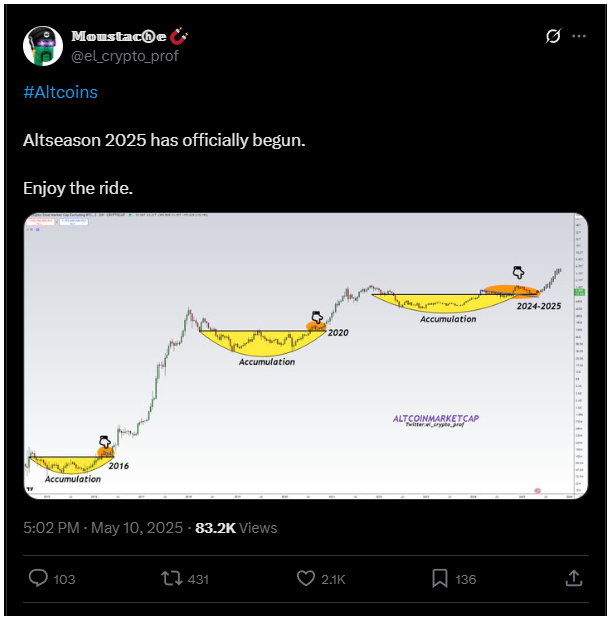The height and width of the screenshot is (620, 611).
Task: Open the Moustache profile avatar
Action: pyautogui.click(x=43, y=46)
